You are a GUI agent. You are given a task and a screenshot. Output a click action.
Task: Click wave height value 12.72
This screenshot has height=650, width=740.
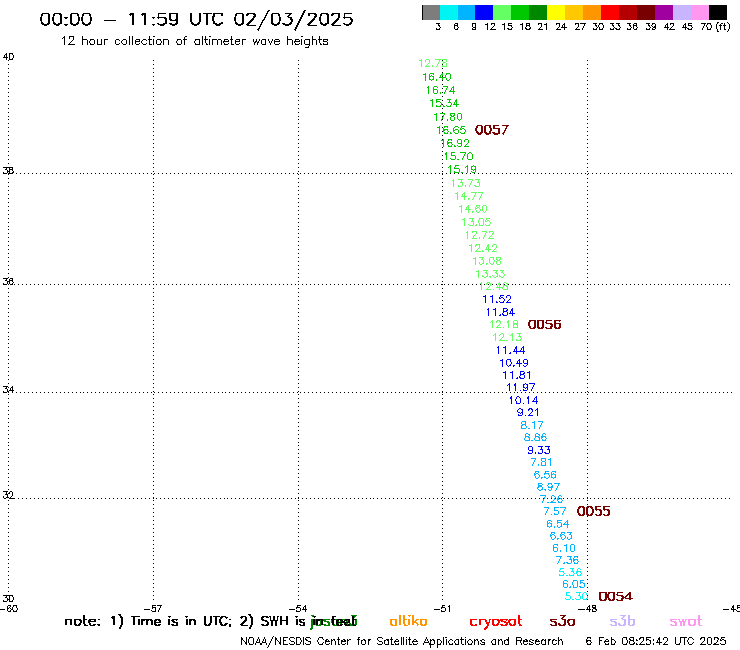[x=479, y=235]
